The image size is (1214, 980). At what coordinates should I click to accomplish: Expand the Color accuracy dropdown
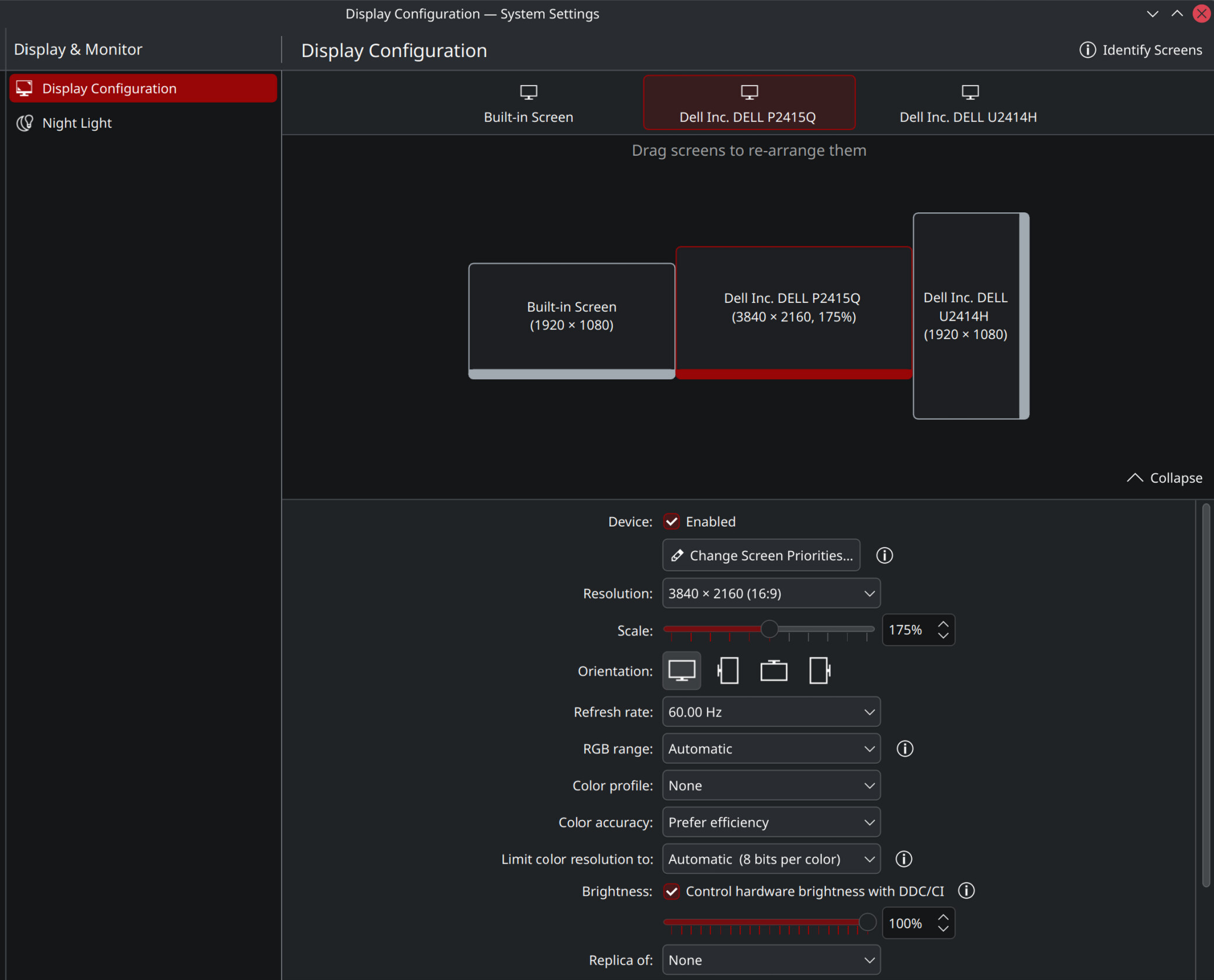771,822
